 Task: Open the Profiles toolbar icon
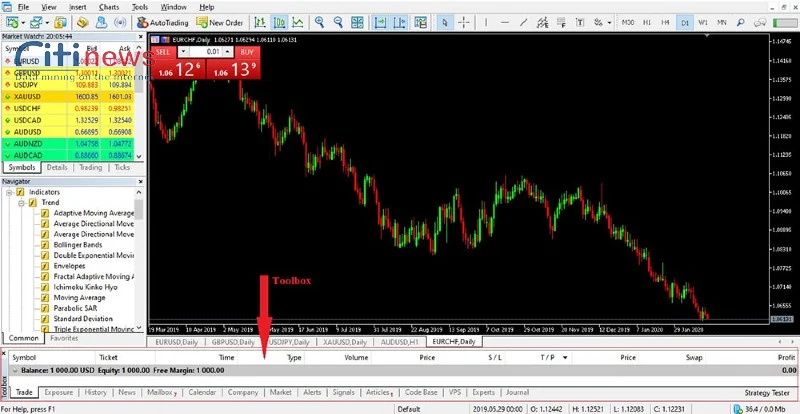tap(36, 22)
